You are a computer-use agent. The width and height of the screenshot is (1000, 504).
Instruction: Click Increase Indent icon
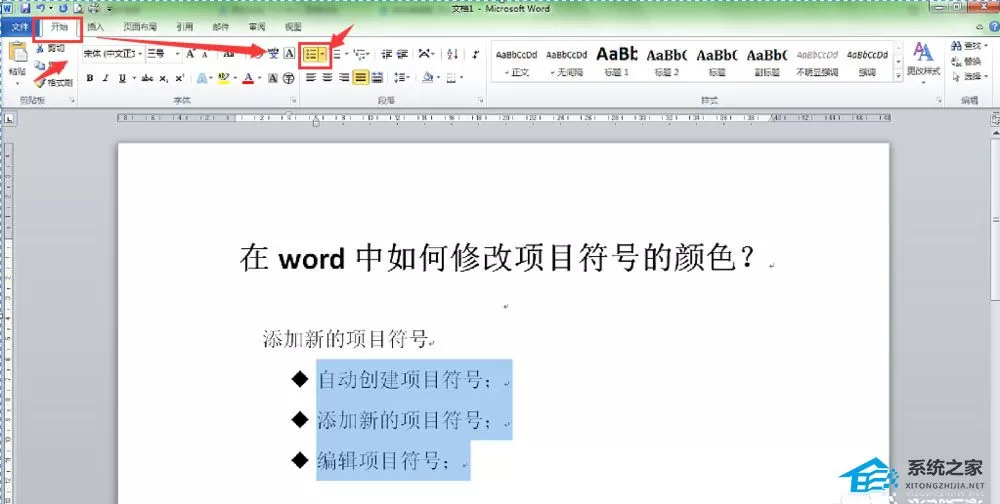(402, 54)
